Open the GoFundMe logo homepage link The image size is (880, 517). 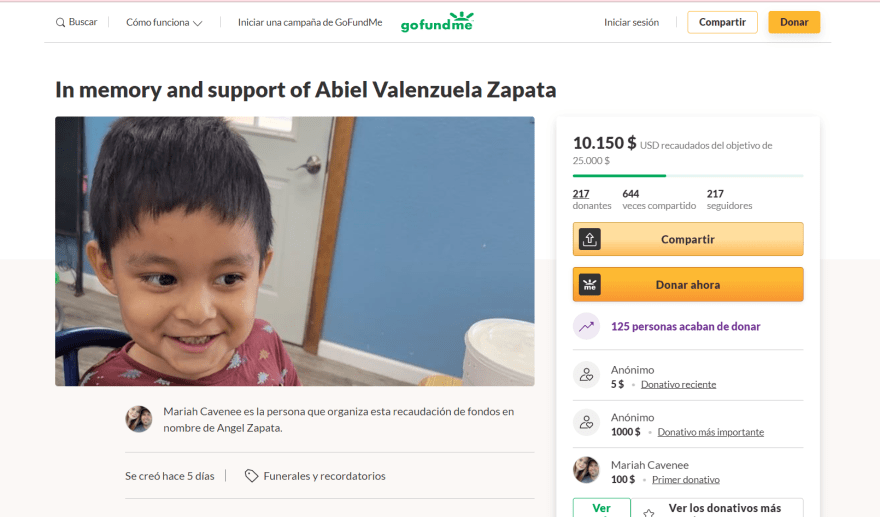(437, 22)
